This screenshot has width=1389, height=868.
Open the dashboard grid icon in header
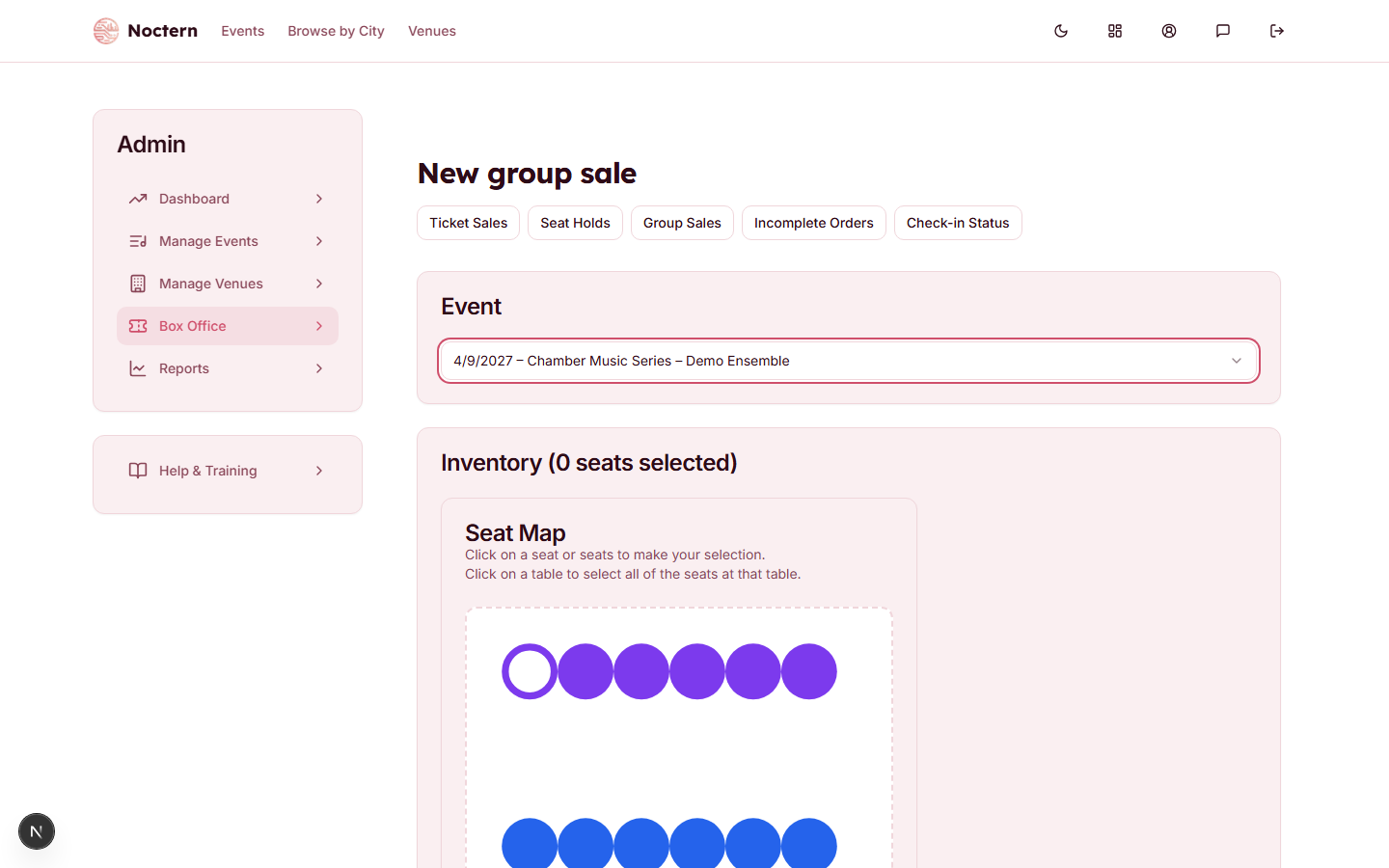click(1115, 31)
